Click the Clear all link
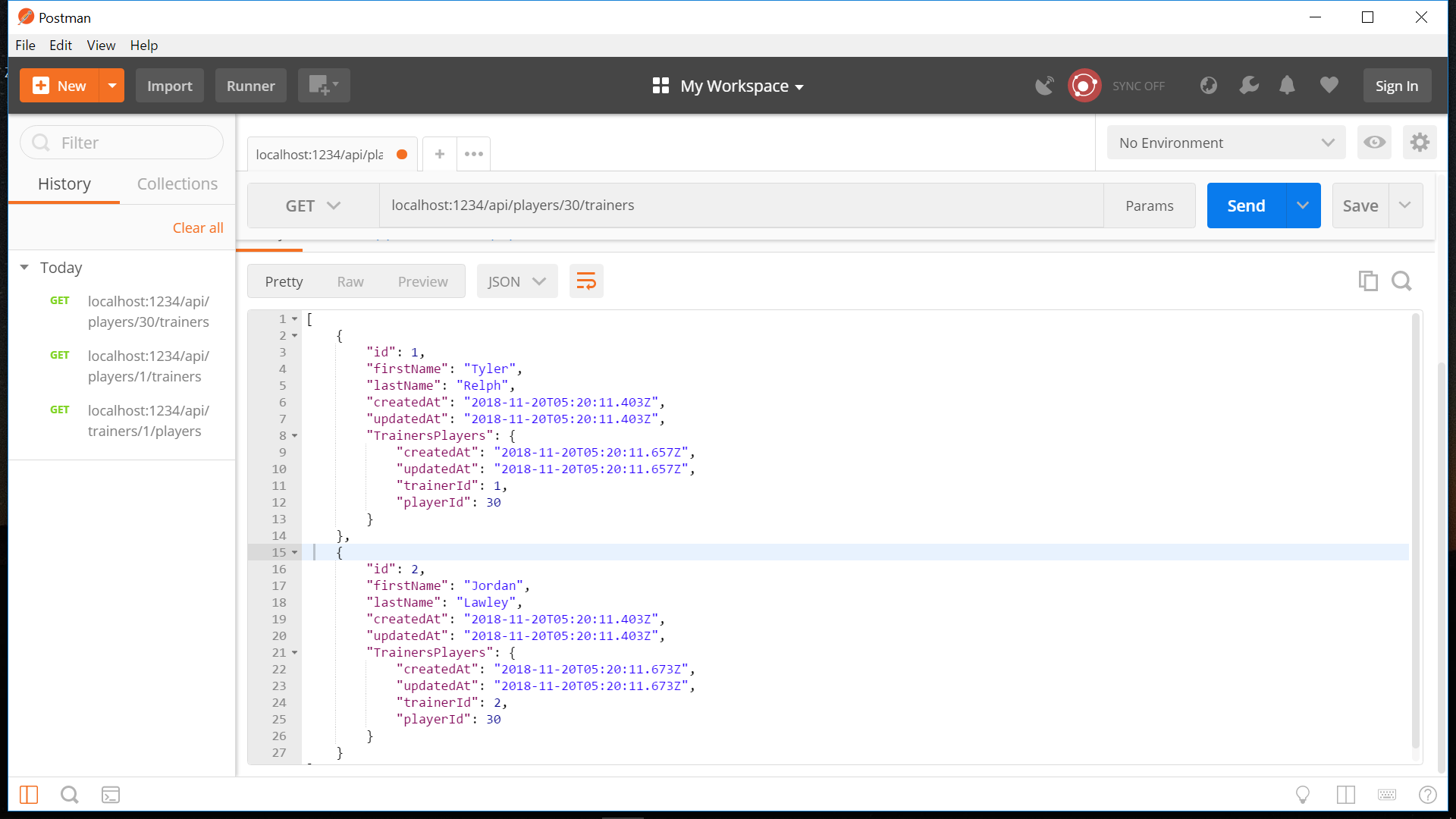1456x819 pixels. coord(197,227)
